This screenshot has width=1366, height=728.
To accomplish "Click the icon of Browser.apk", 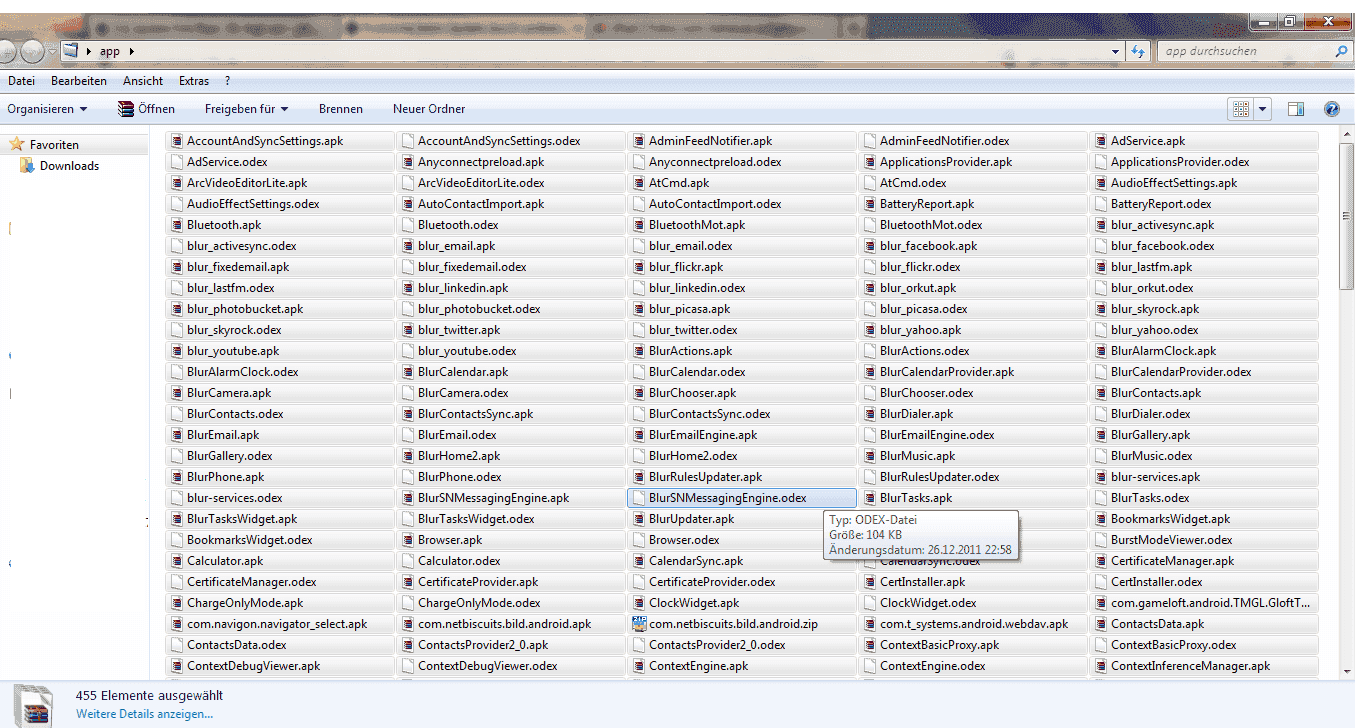I will (408, 540).
